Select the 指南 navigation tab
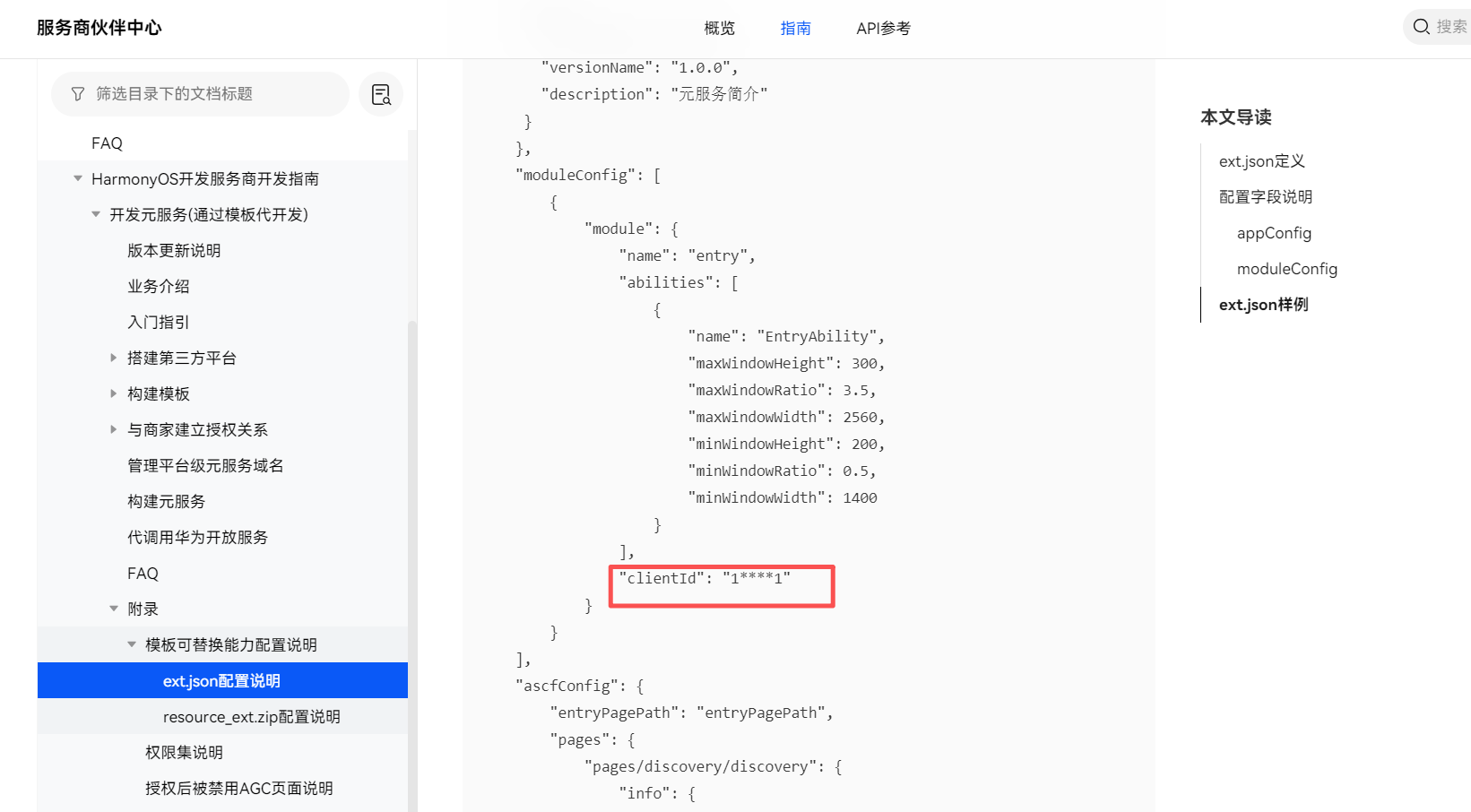 [795, 29]
